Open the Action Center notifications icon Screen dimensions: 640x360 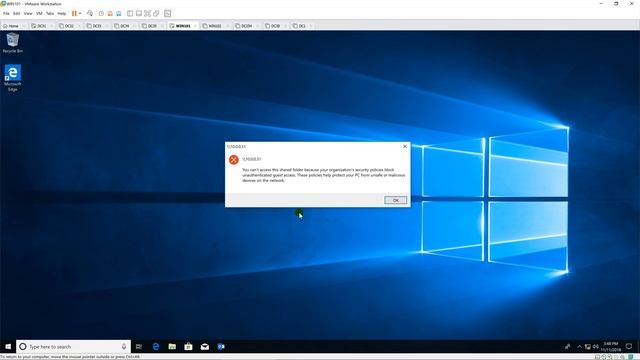point(629,347)
